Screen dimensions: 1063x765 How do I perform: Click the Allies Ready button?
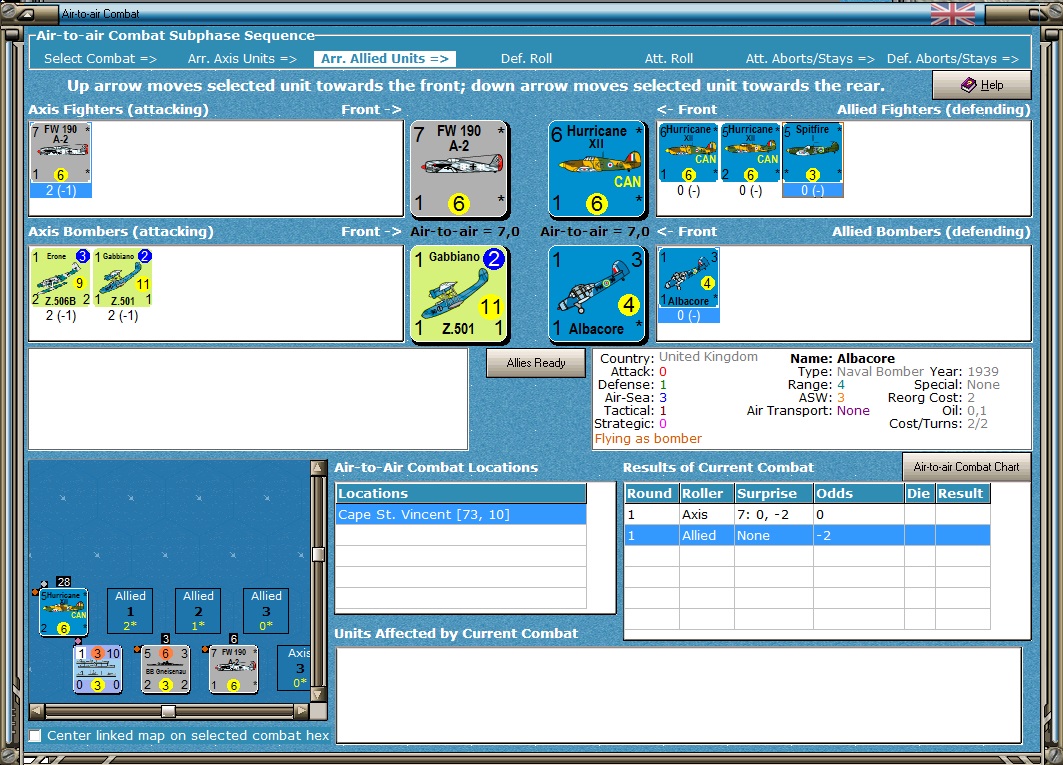click(536, 363)
